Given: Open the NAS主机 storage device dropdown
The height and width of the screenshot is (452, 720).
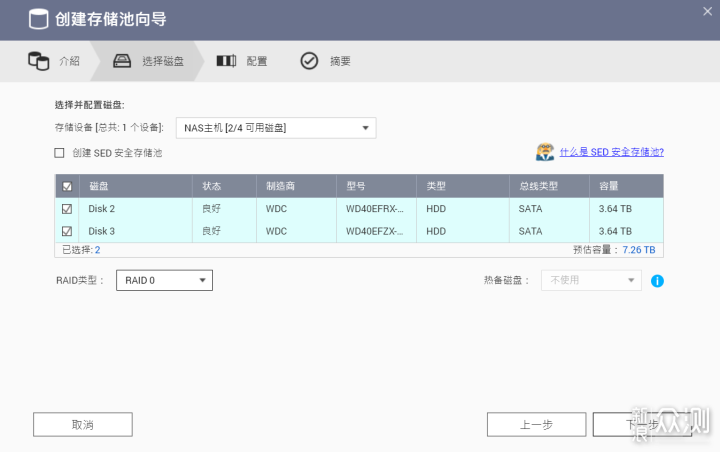Looking at the screenshot, I should click(276, 128).
